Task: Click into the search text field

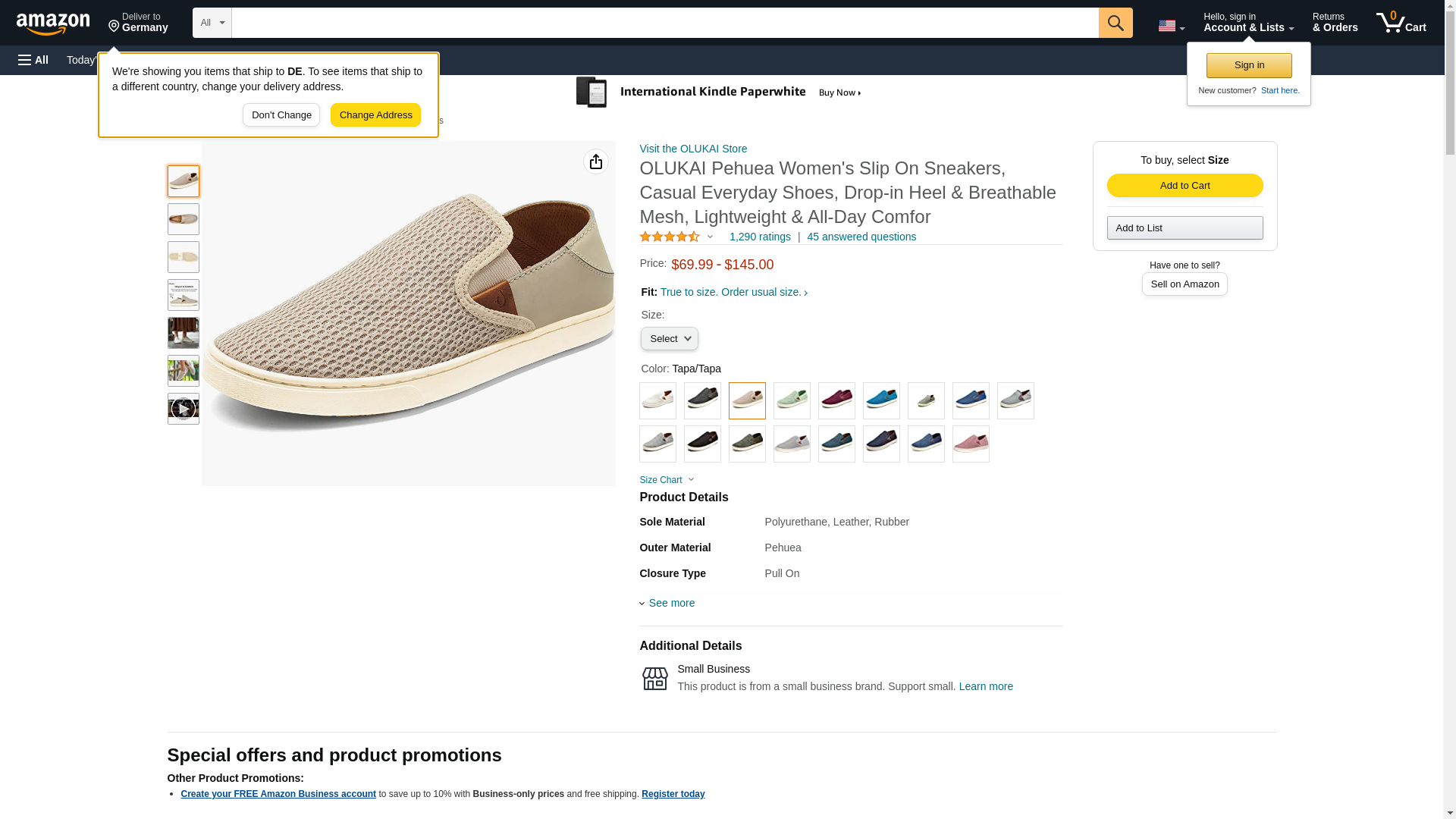Action: (664, 23)
